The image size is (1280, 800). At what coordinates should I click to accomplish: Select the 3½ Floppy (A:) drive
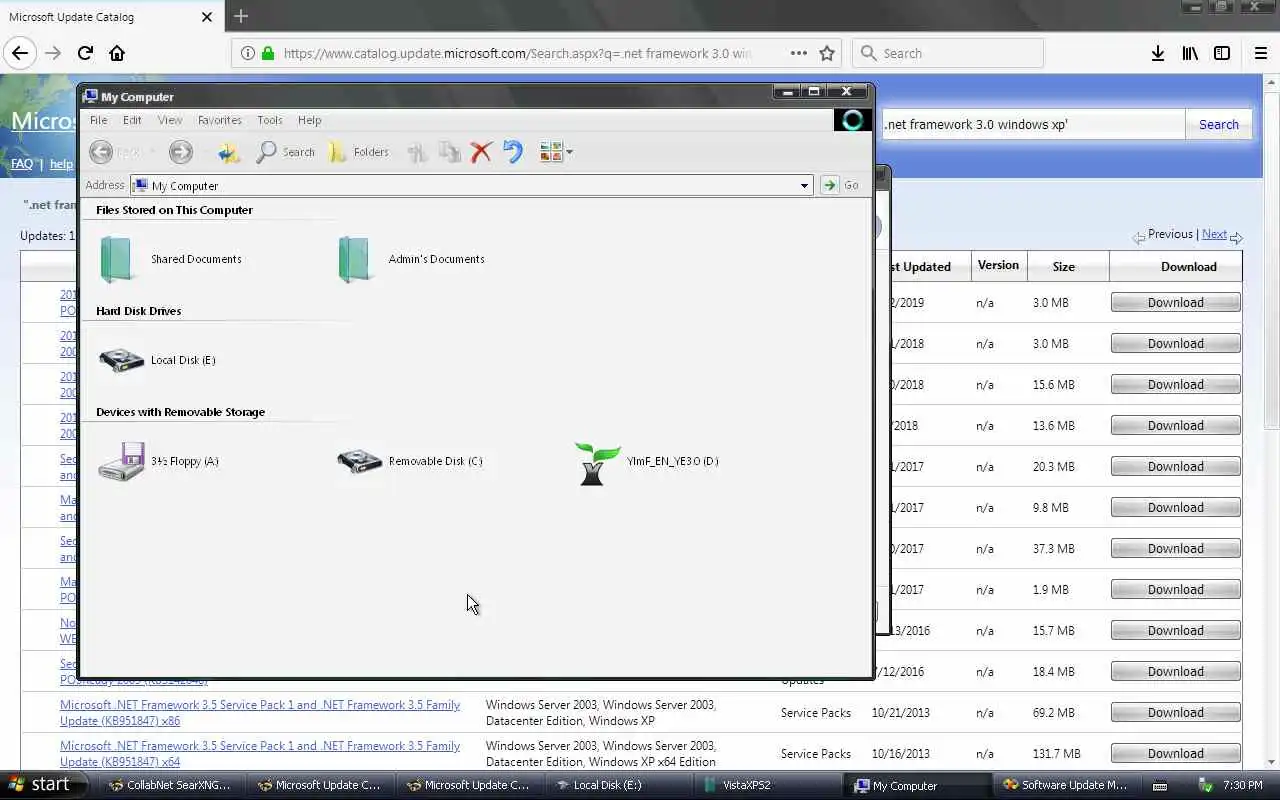158,461
